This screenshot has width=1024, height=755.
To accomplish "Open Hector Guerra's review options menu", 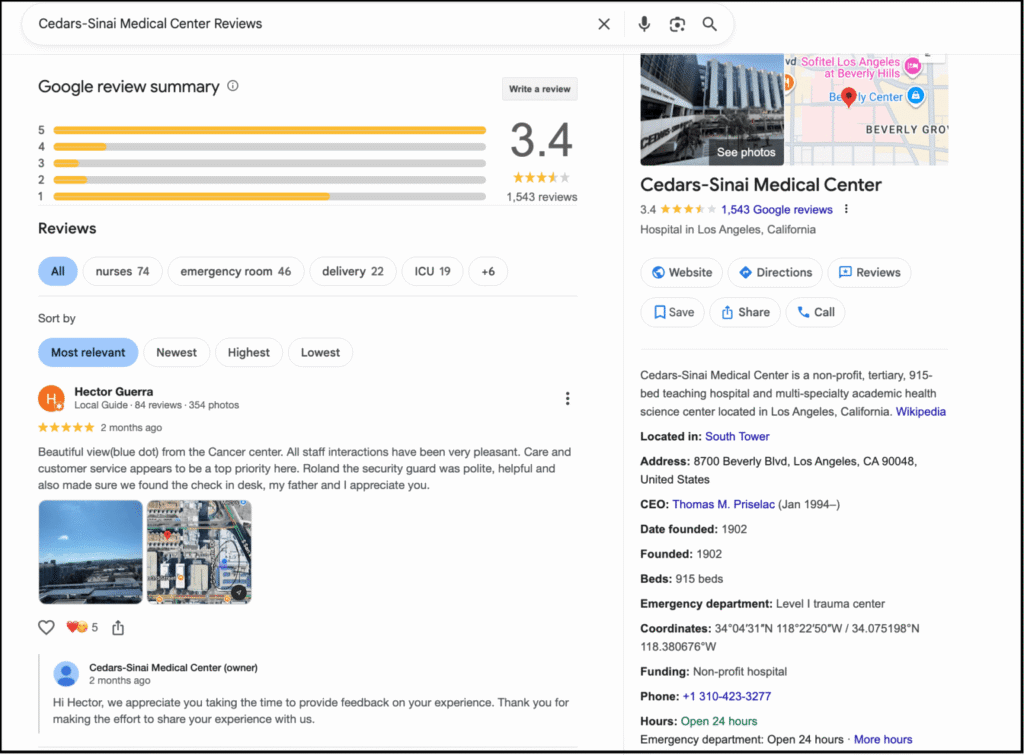I will [x=568, y=398].
